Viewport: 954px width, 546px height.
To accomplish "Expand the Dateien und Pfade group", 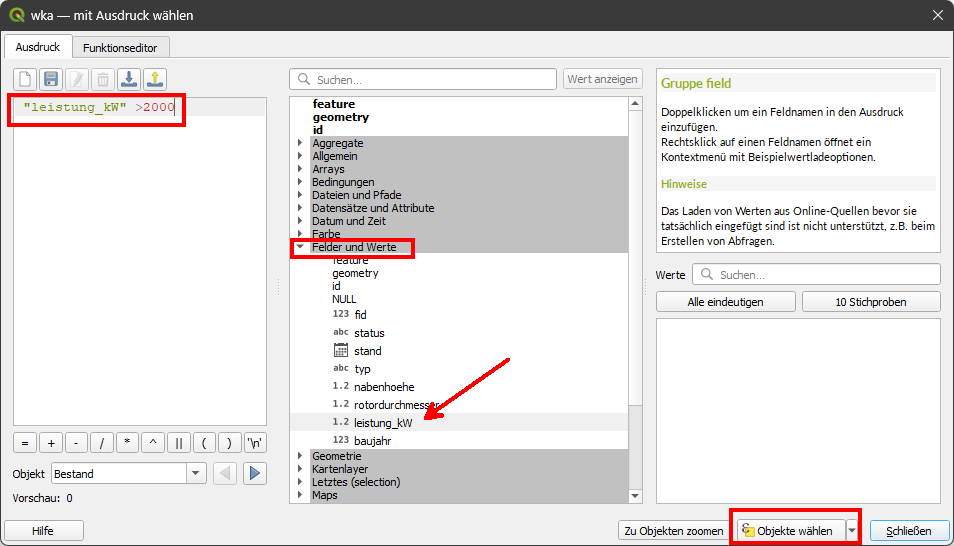I will (300, 195).
